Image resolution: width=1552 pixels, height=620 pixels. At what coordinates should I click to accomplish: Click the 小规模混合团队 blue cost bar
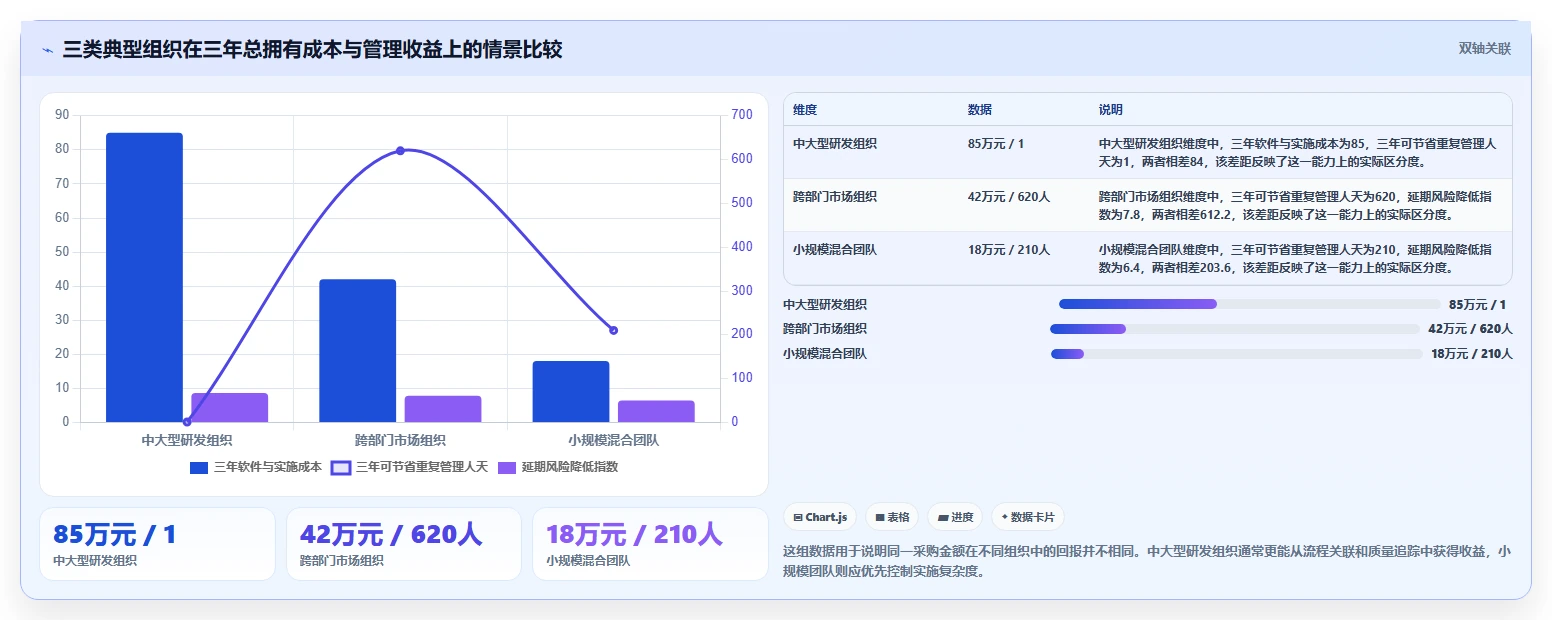[x=571, y=391]
